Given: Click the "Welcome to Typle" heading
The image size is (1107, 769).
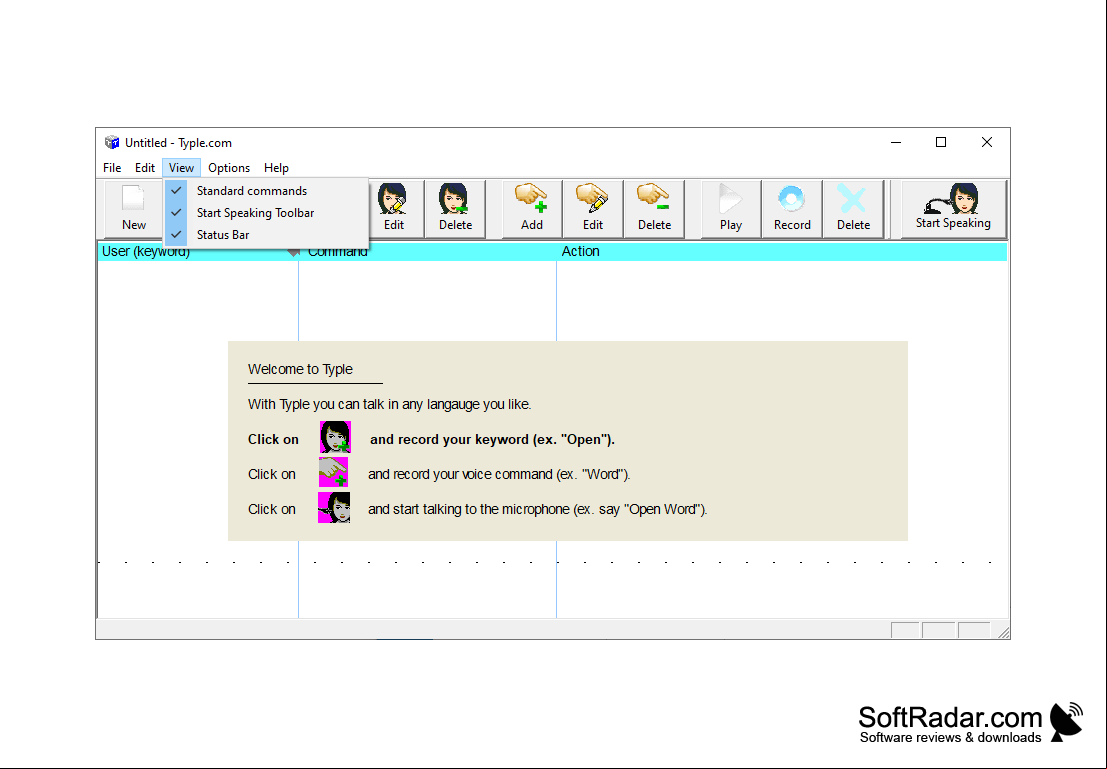Looking at the screenshot, I should tap(300, 369).
